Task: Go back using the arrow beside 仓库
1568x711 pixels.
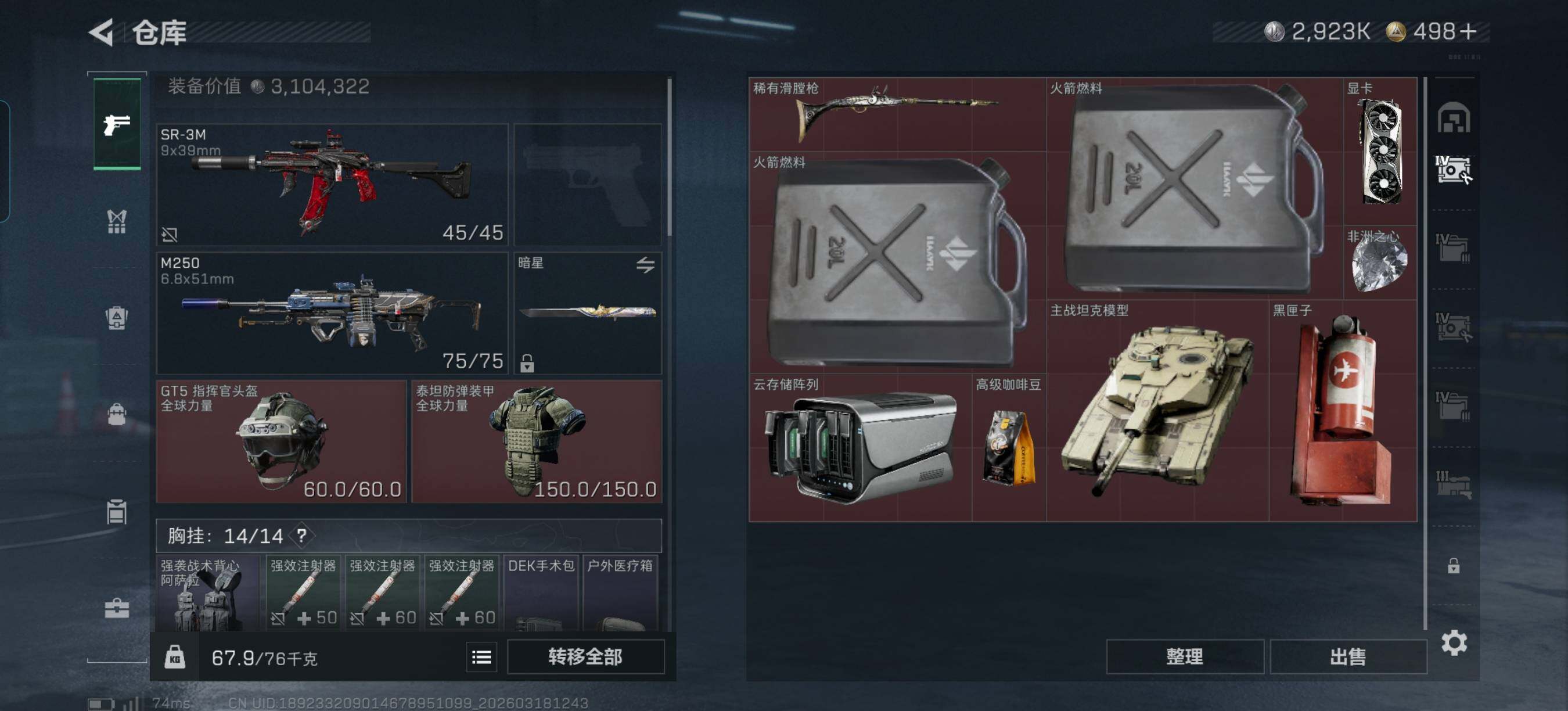Action: point(102,31)
